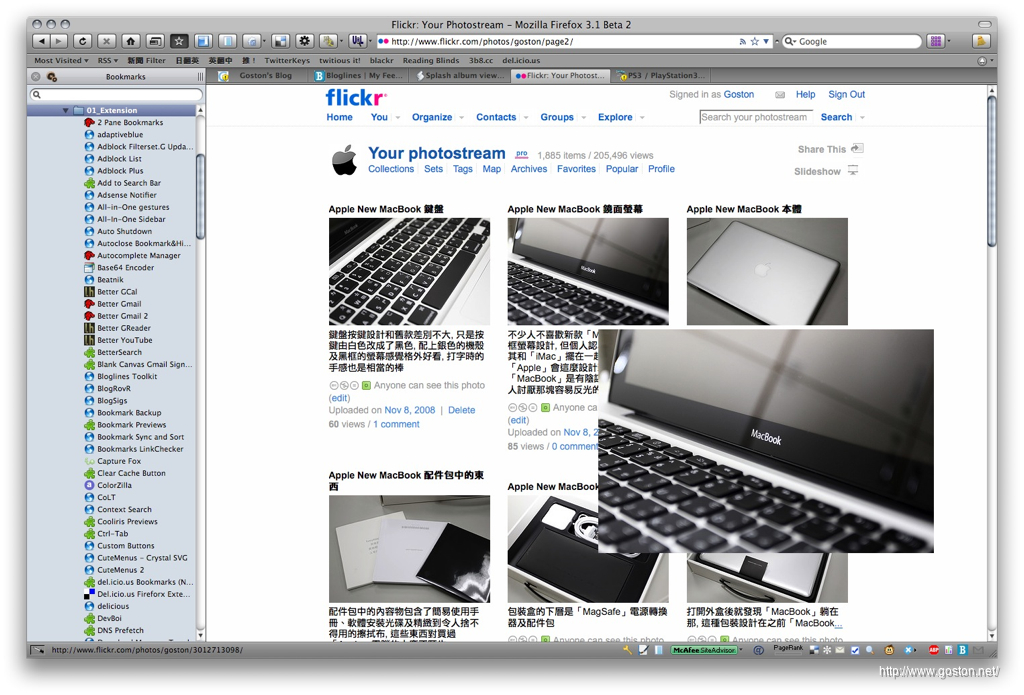The image size is (1024, 695).
Task: Open the MacBook body photo thumbnail
Action: (767, 272)
